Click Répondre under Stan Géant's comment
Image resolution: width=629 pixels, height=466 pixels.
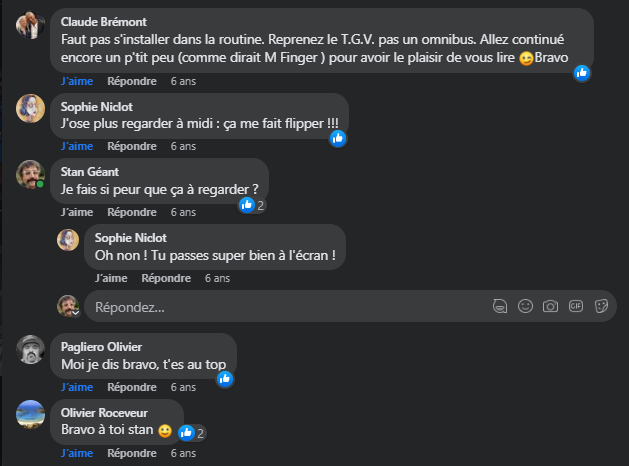point(132,212)
